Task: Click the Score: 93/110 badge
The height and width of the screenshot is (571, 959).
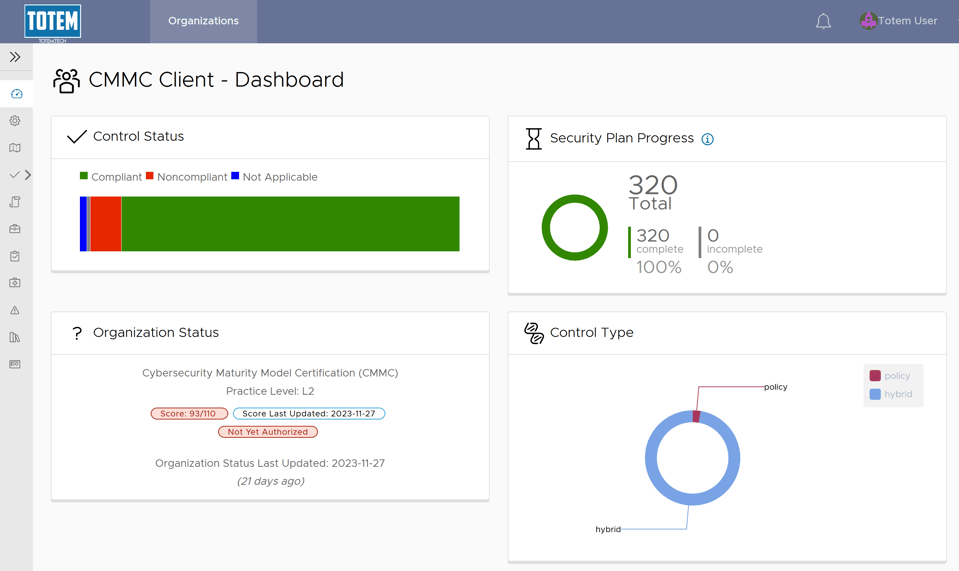Action: click(x=189, y=414)
